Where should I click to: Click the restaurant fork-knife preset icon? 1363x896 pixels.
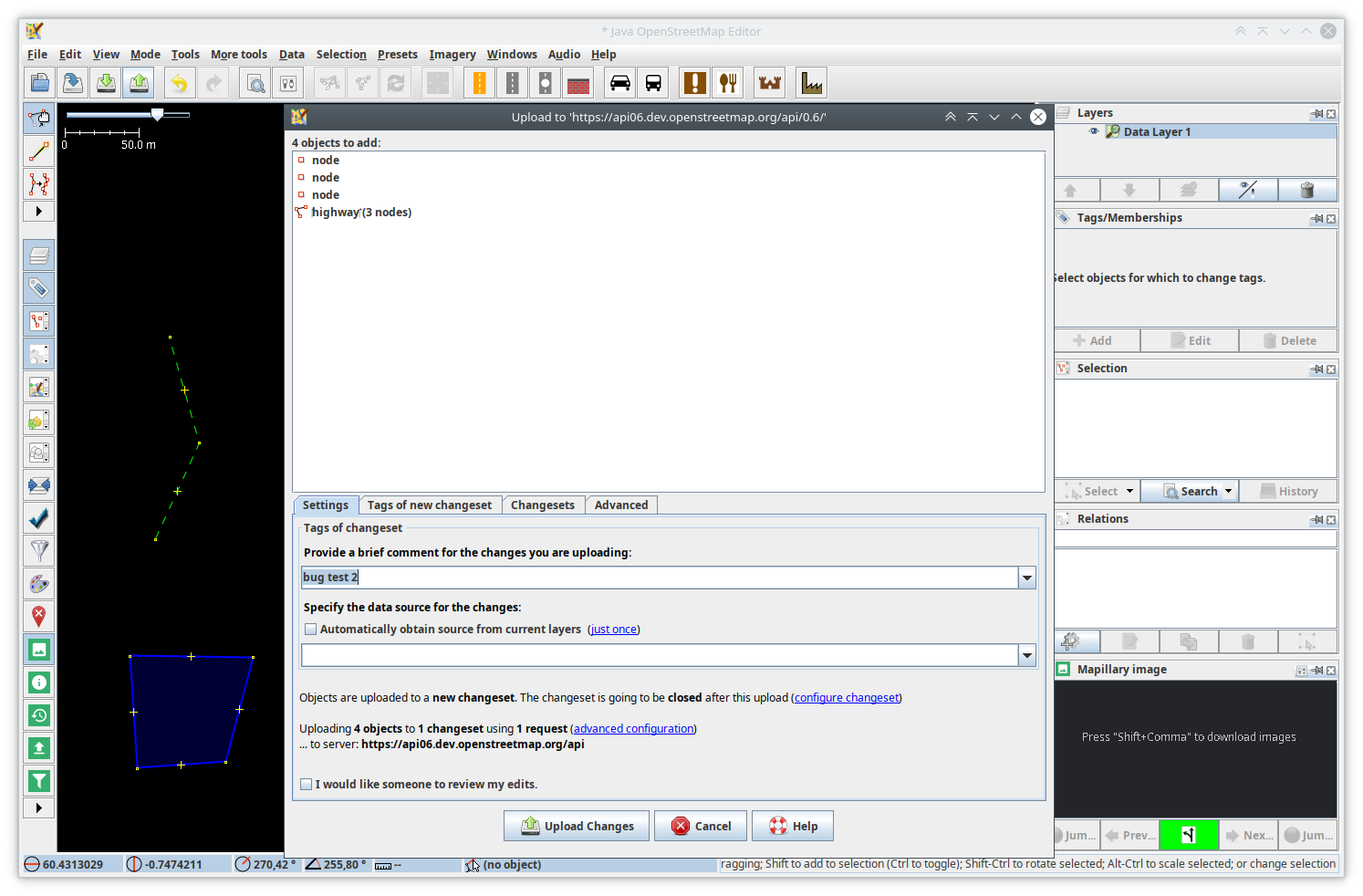pyautogui.click(x=728, y=84)
